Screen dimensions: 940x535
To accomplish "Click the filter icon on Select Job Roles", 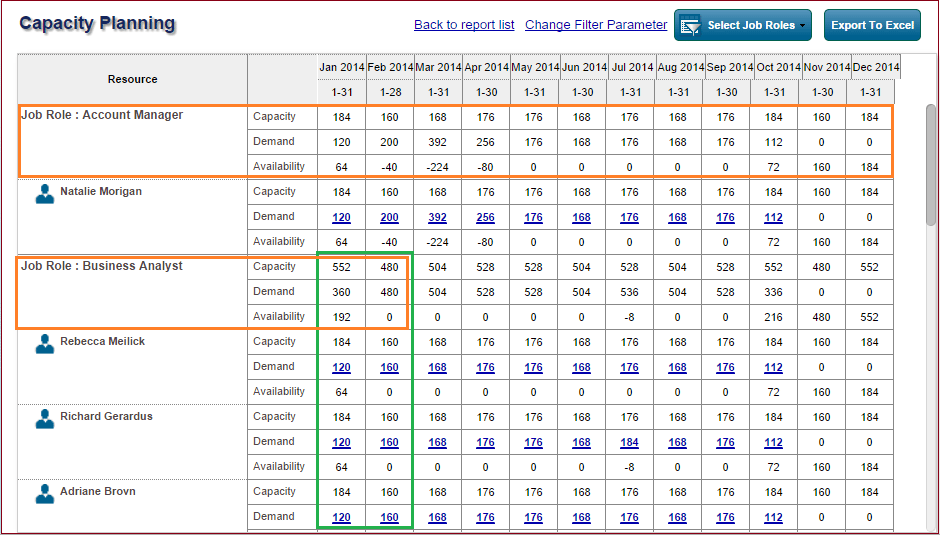I will [x=690, y=26].
